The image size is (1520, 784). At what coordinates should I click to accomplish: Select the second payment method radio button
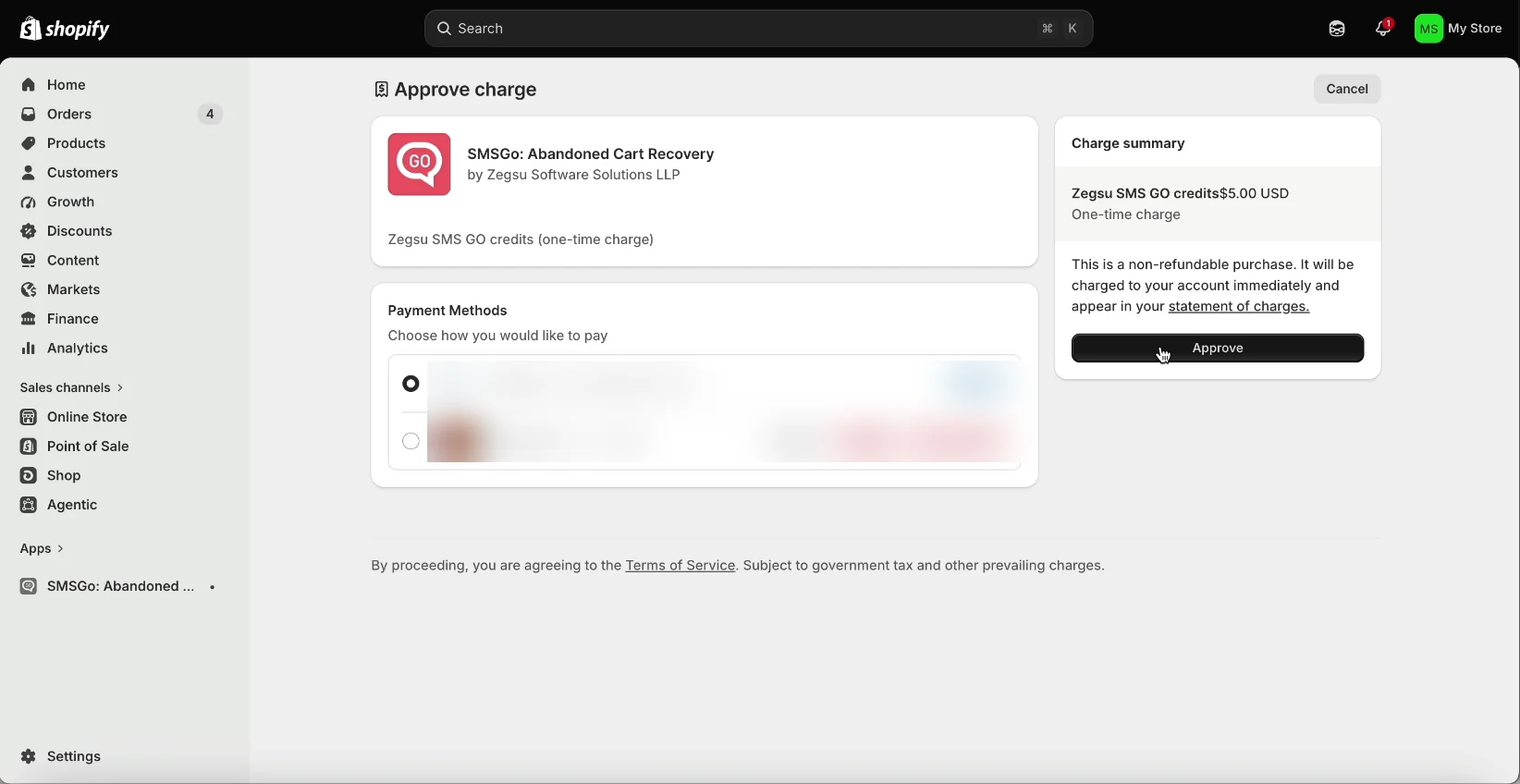[x=411, y=442]
